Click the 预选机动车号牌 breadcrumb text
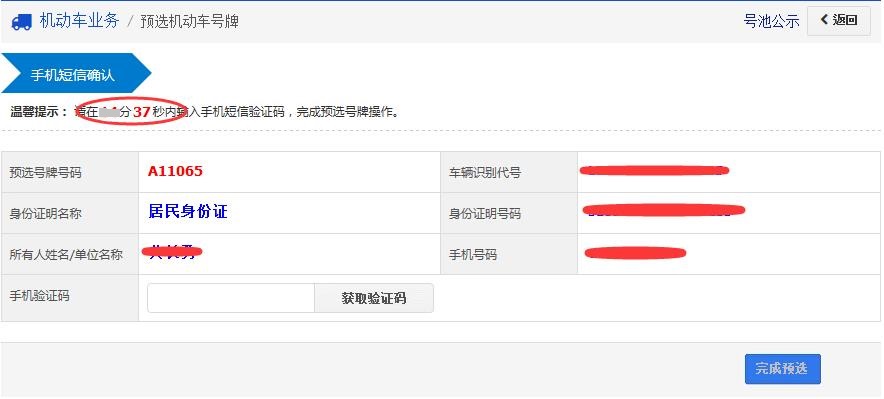 [189, 21]
